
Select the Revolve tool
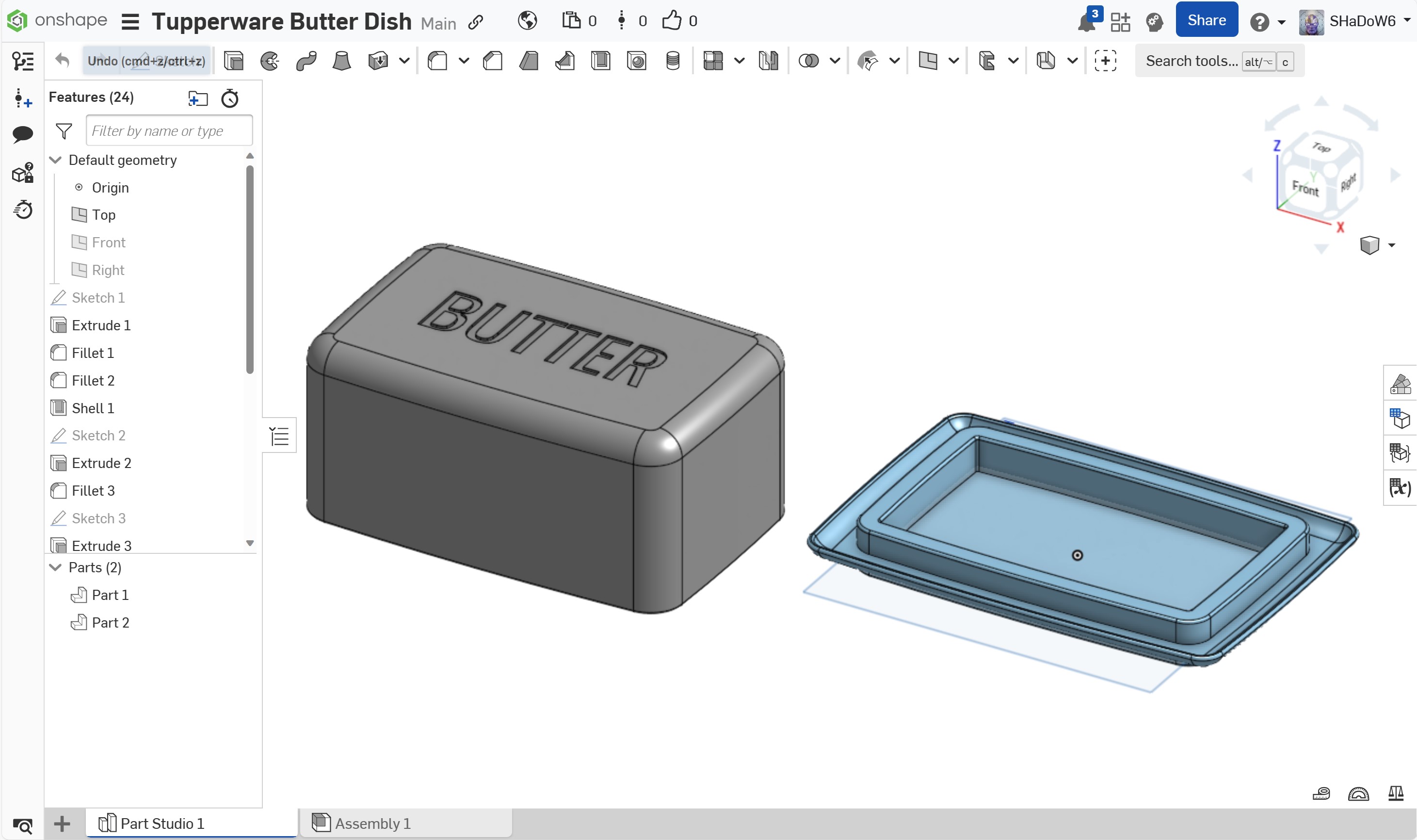click(269, 61)
